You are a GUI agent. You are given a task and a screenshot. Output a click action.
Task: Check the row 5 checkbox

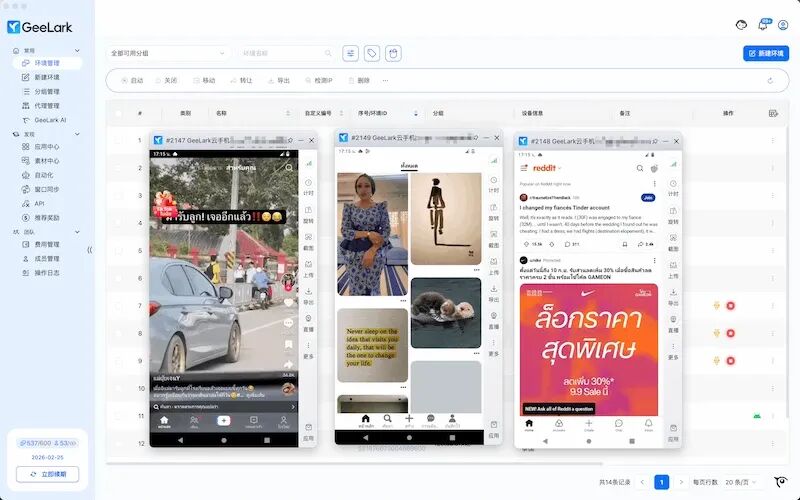click(x=118, y=251)
